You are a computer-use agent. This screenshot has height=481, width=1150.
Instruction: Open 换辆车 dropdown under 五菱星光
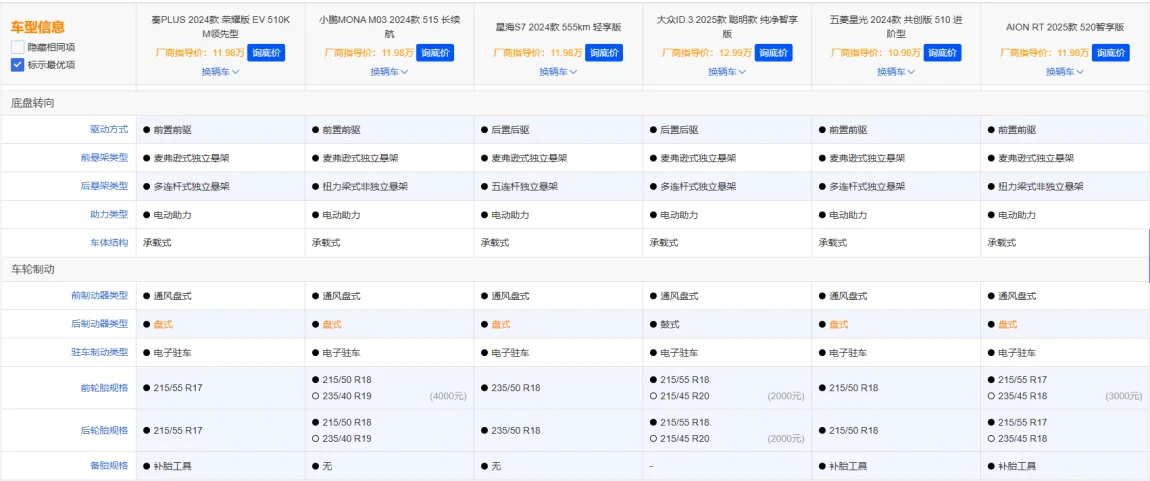click(x=896, y=72)
